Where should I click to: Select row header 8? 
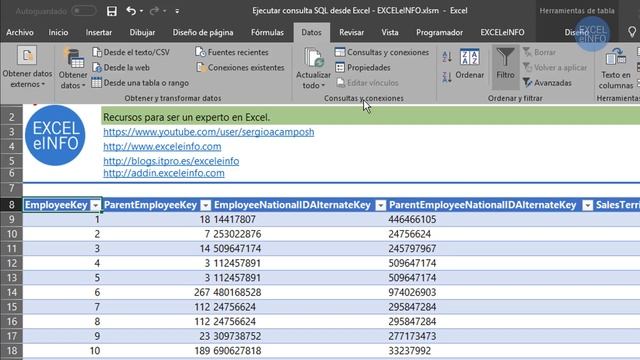coord(11,204)
